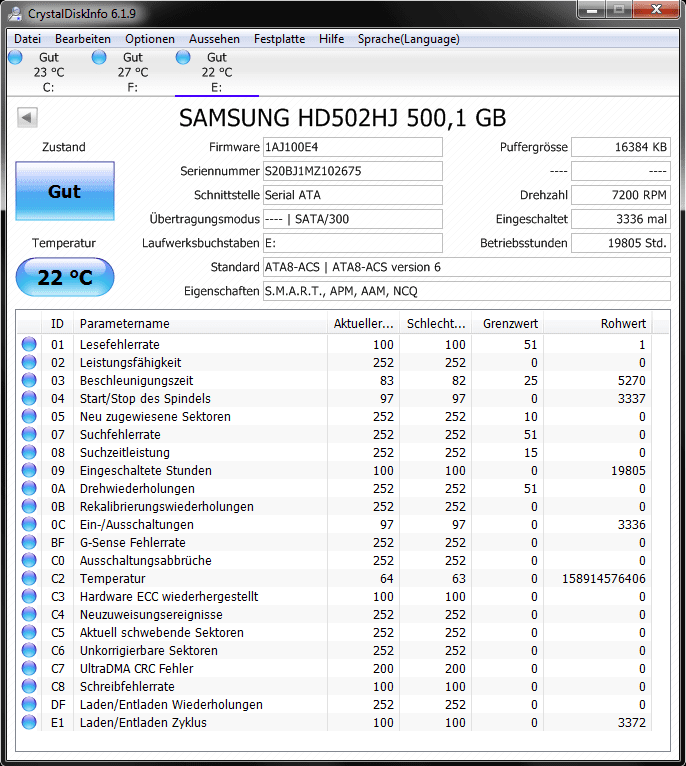Click the CrystalDiskInfo title bar app icon
The width and height of the screenshot is (686, 766).
click(x=15, y=13)
